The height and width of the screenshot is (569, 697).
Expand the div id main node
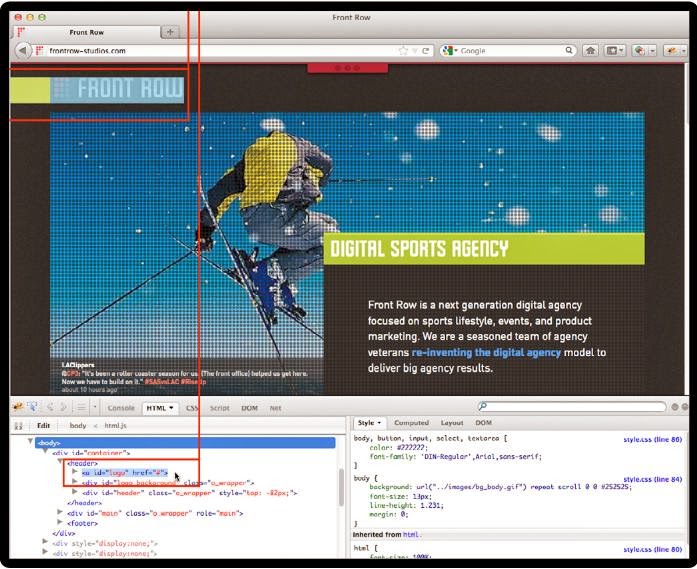pos(60,512)
